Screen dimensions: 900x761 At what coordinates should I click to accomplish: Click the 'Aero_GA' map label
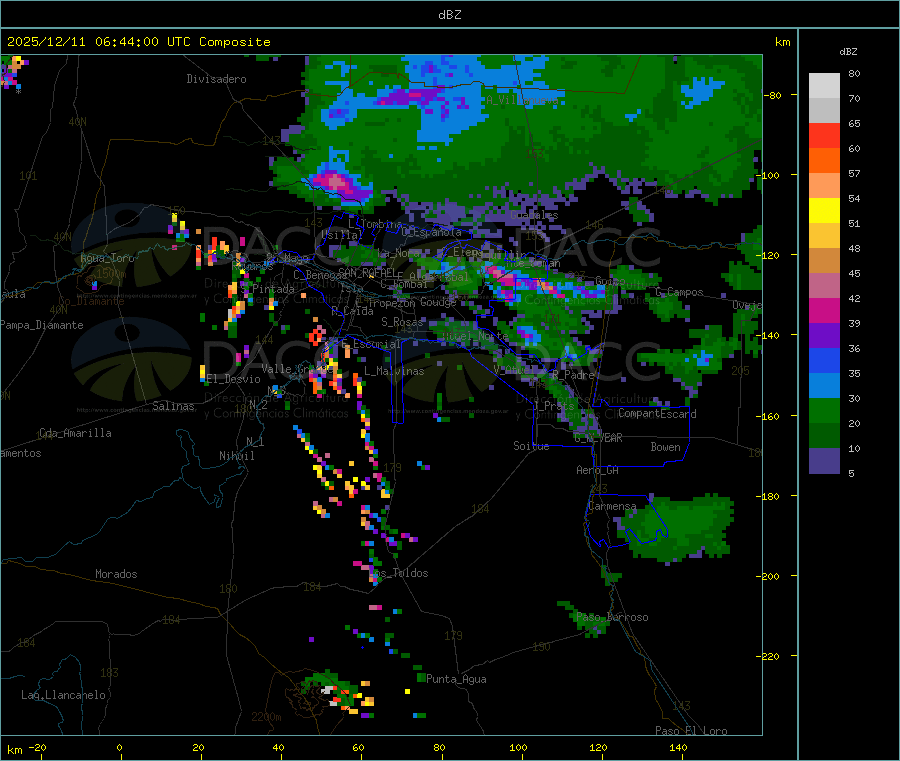coord(597,470)
